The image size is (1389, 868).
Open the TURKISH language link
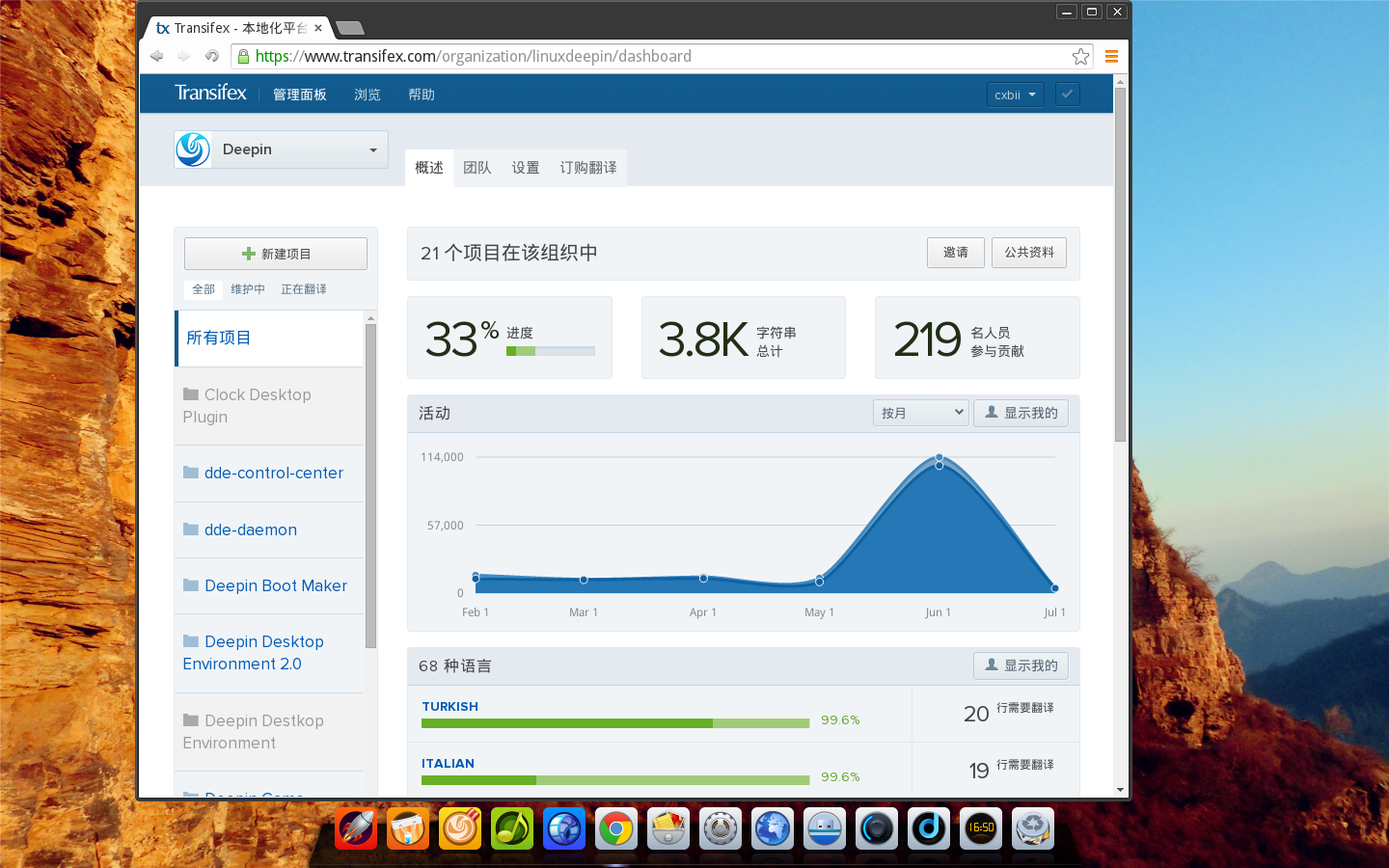tap(449, 707)
